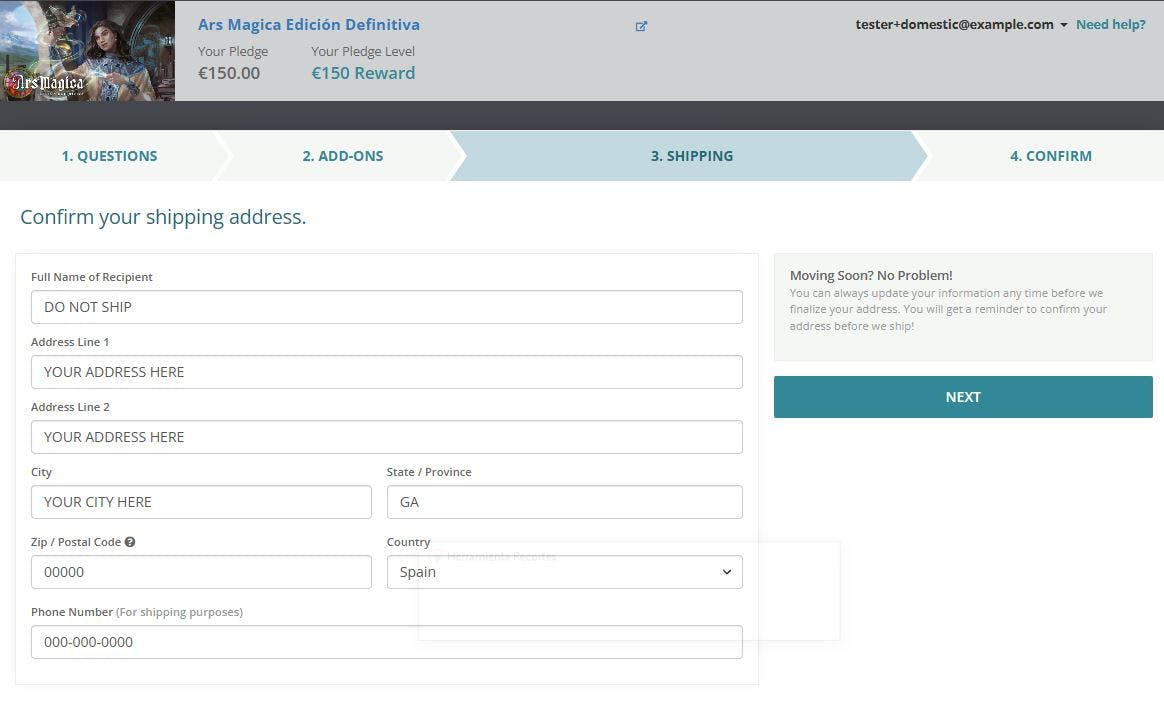Click the €150 Reward pledge level link
This screenshot has width=1164, height=711.
[x=363, y=73]
